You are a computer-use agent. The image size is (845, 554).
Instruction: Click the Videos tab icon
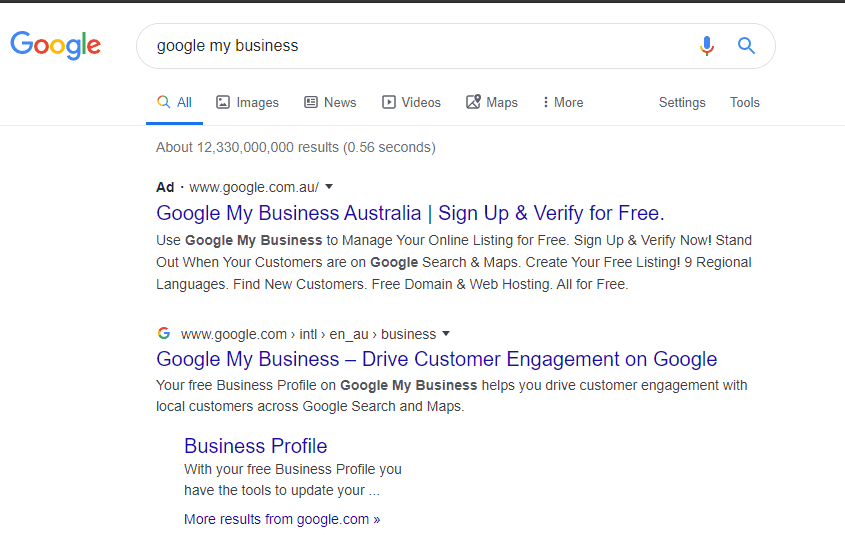pyautogui.click(x=389, y=102)
